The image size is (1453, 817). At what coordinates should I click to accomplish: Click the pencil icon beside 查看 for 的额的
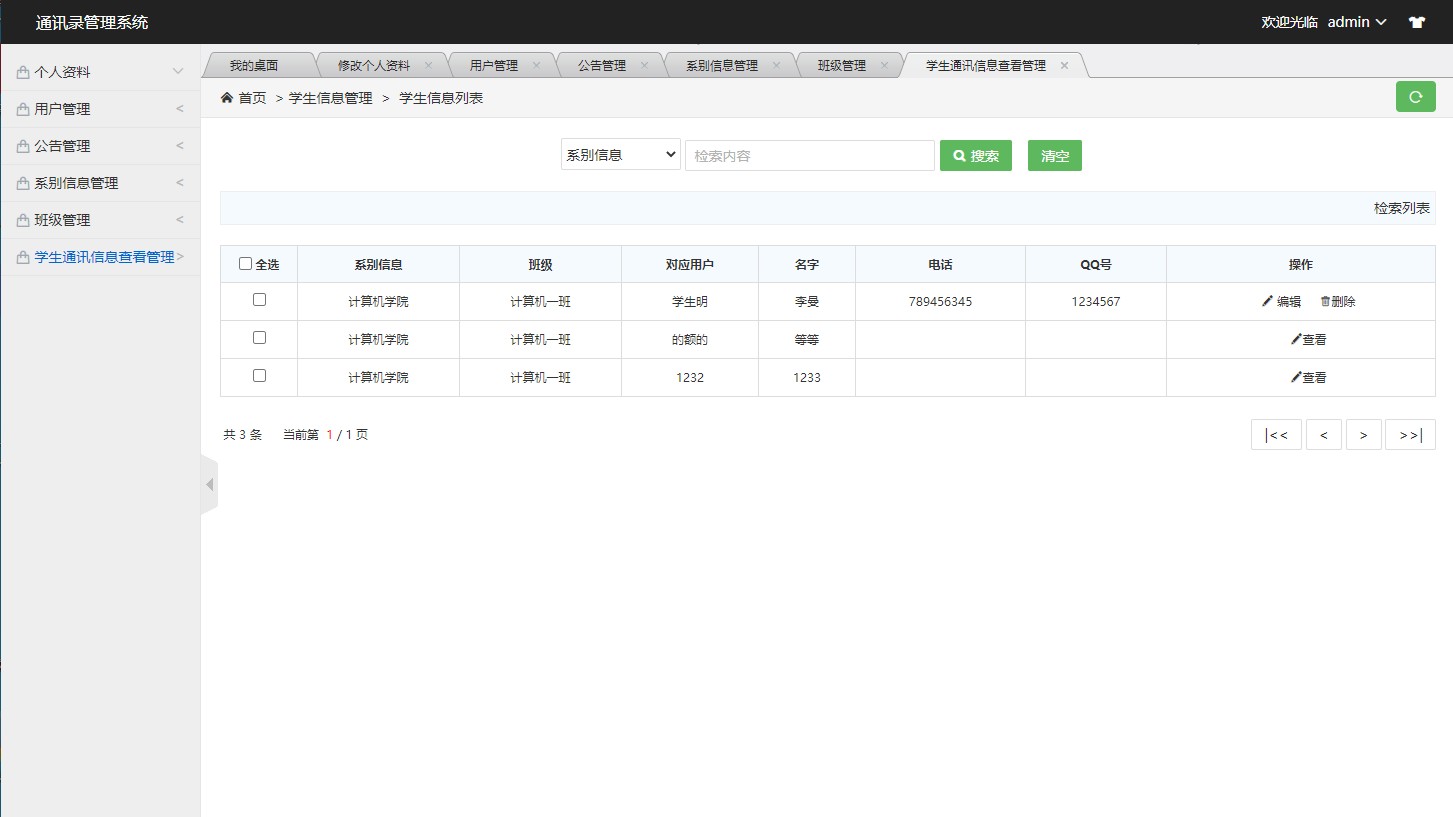tap(1297, 339)
